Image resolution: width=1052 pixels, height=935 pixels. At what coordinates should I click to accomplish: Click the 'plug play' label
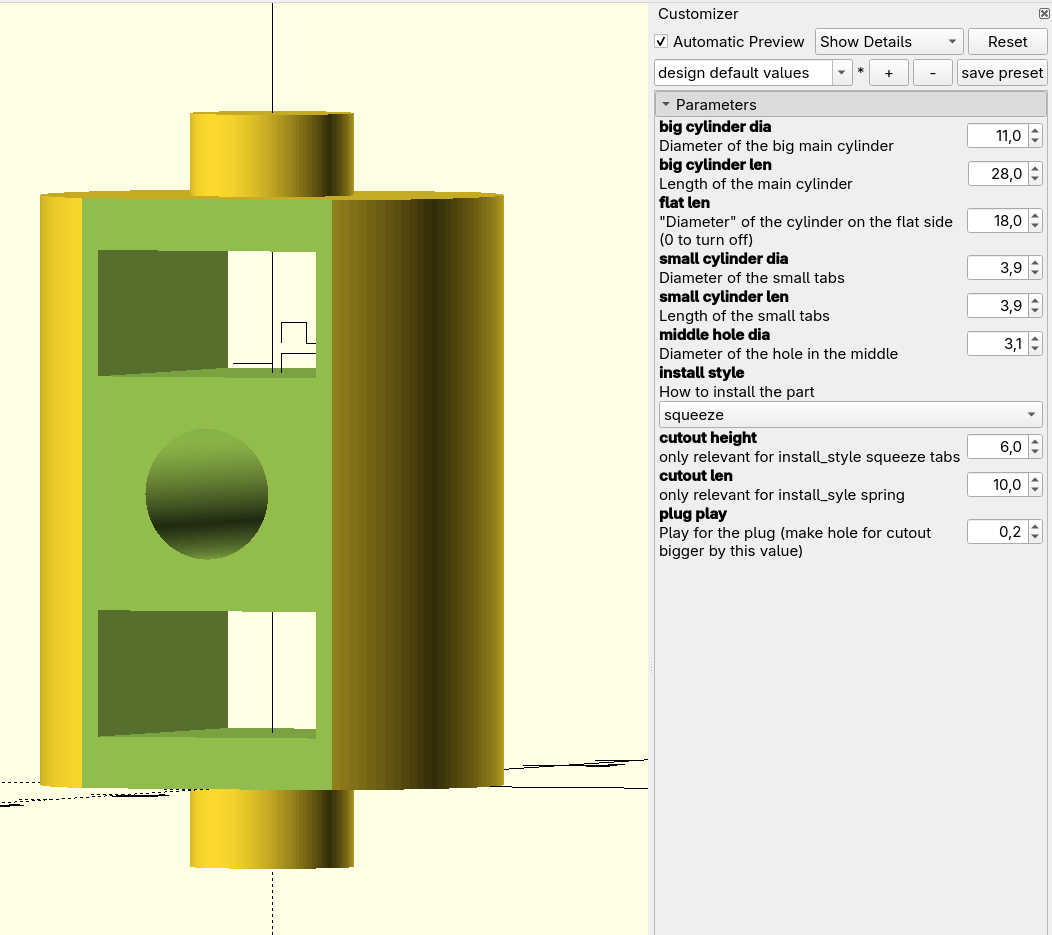click(x=692, y=514)
